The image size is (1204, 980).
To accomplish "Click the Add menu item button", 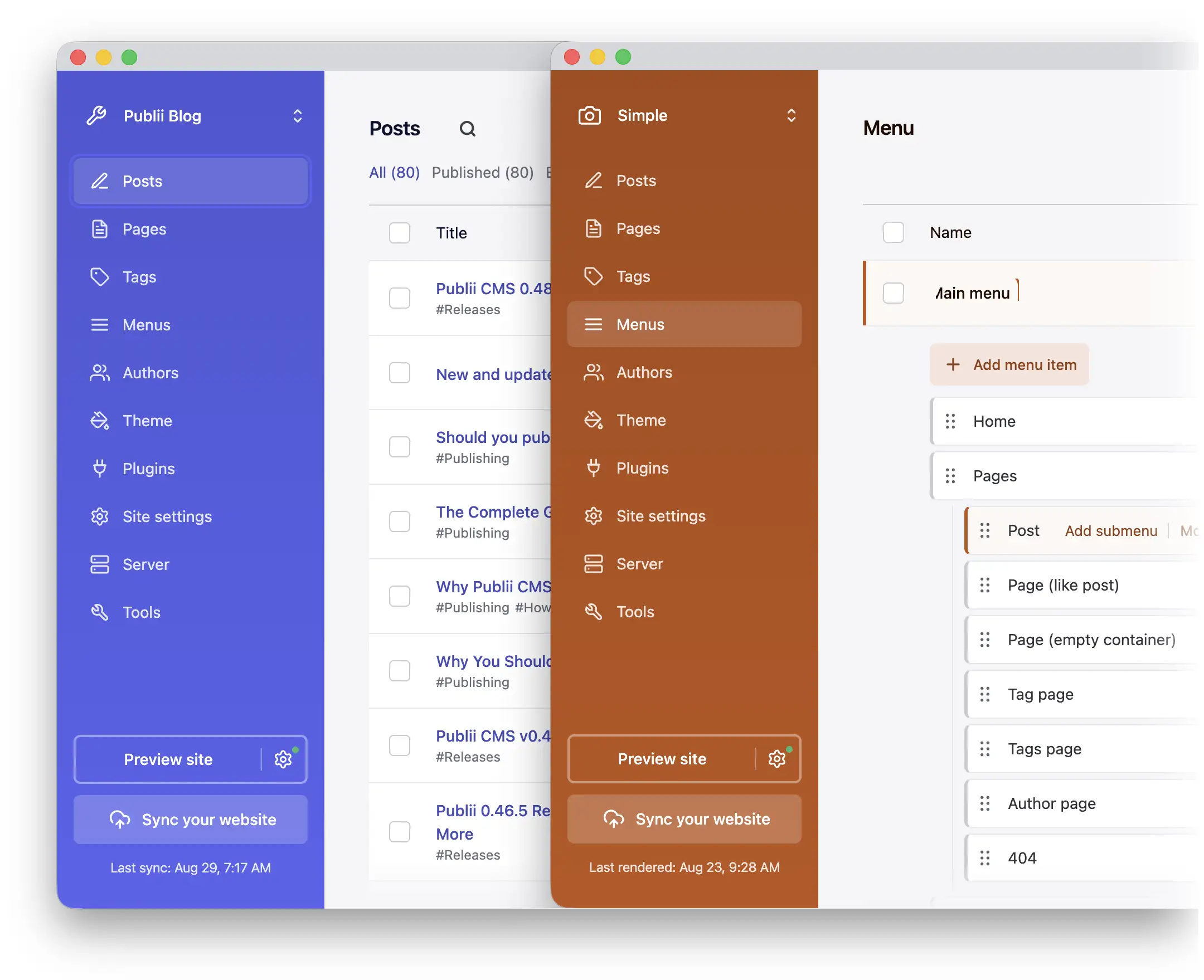I will click(x=1009, y=365).
